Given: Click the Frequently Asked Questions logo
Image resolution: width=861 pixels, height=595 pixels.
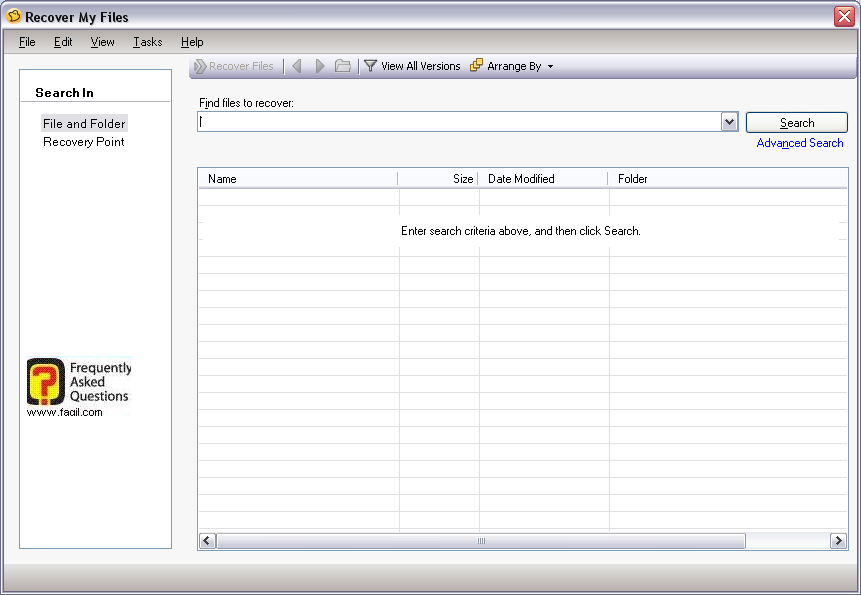Looking at the screenshot, I should click(x=46, y=382).
